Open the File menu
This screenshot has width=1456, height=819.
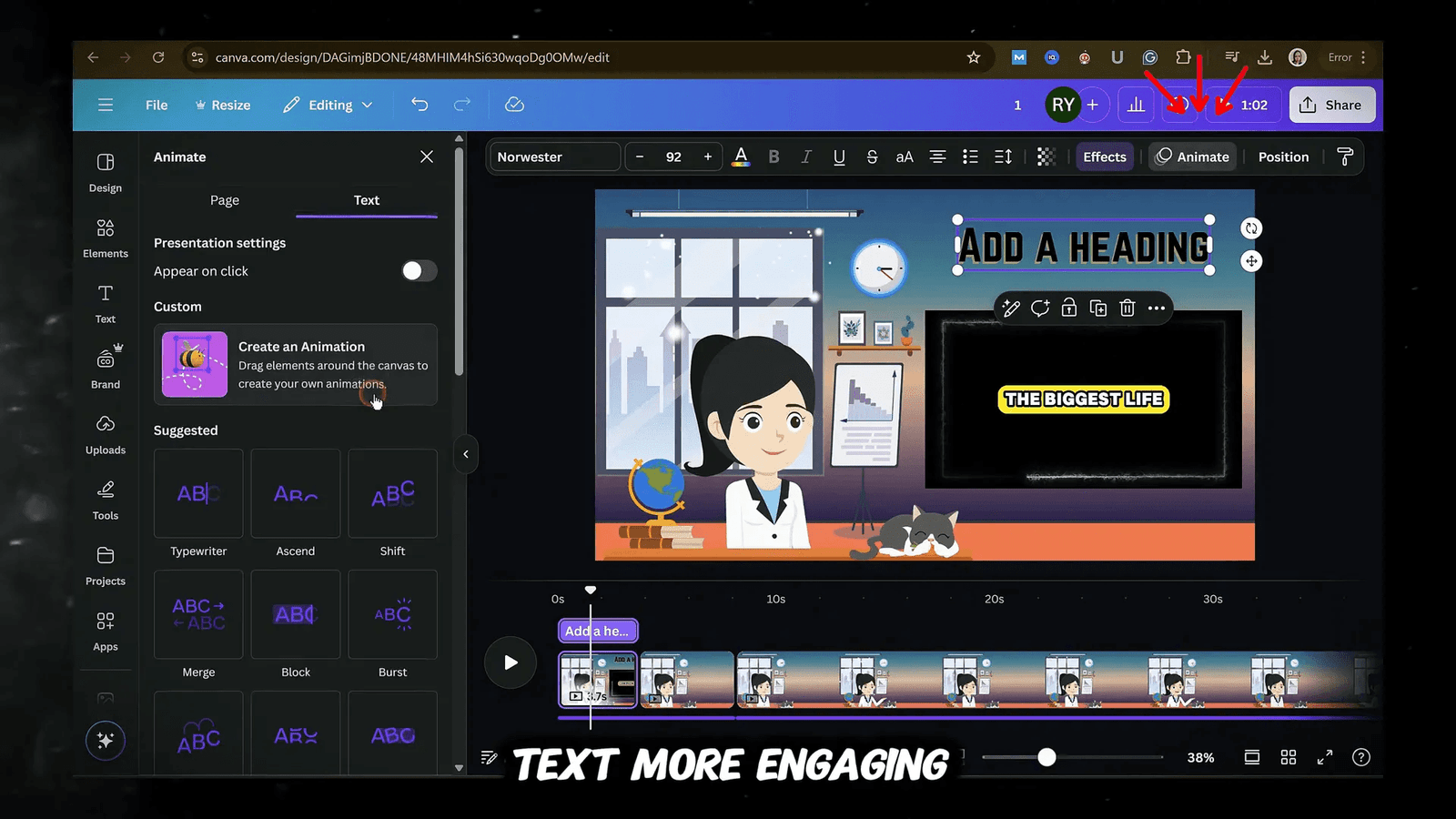(x=156, y=105)
